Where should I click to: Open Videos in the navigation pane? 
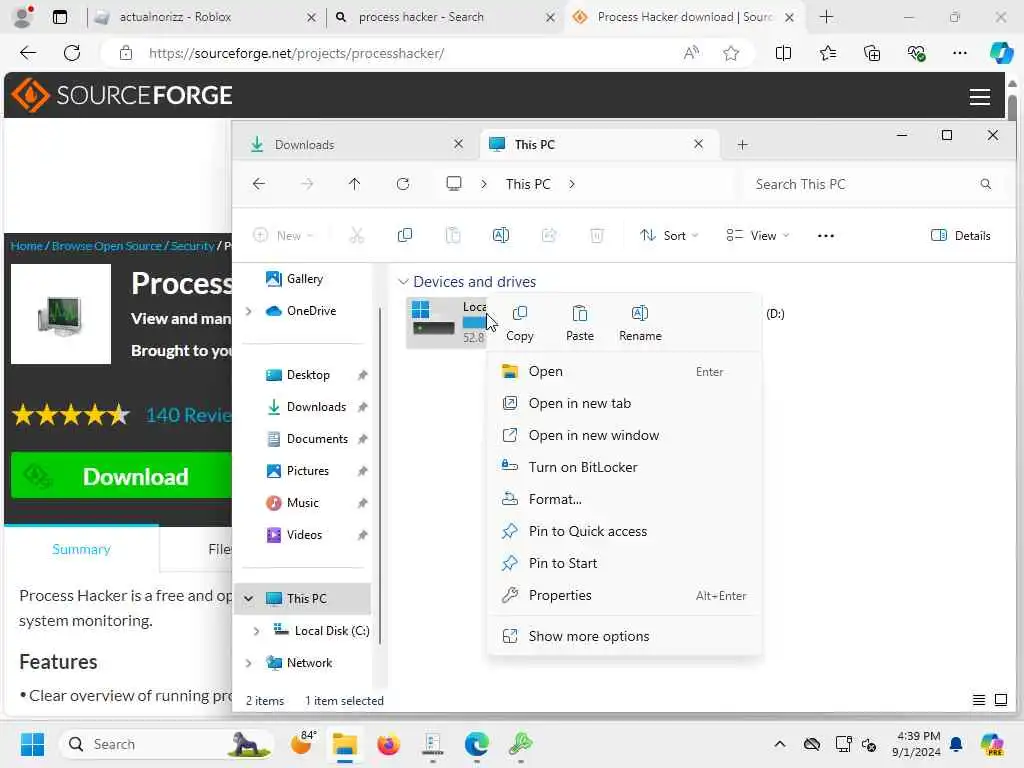[x=304, y=535]
